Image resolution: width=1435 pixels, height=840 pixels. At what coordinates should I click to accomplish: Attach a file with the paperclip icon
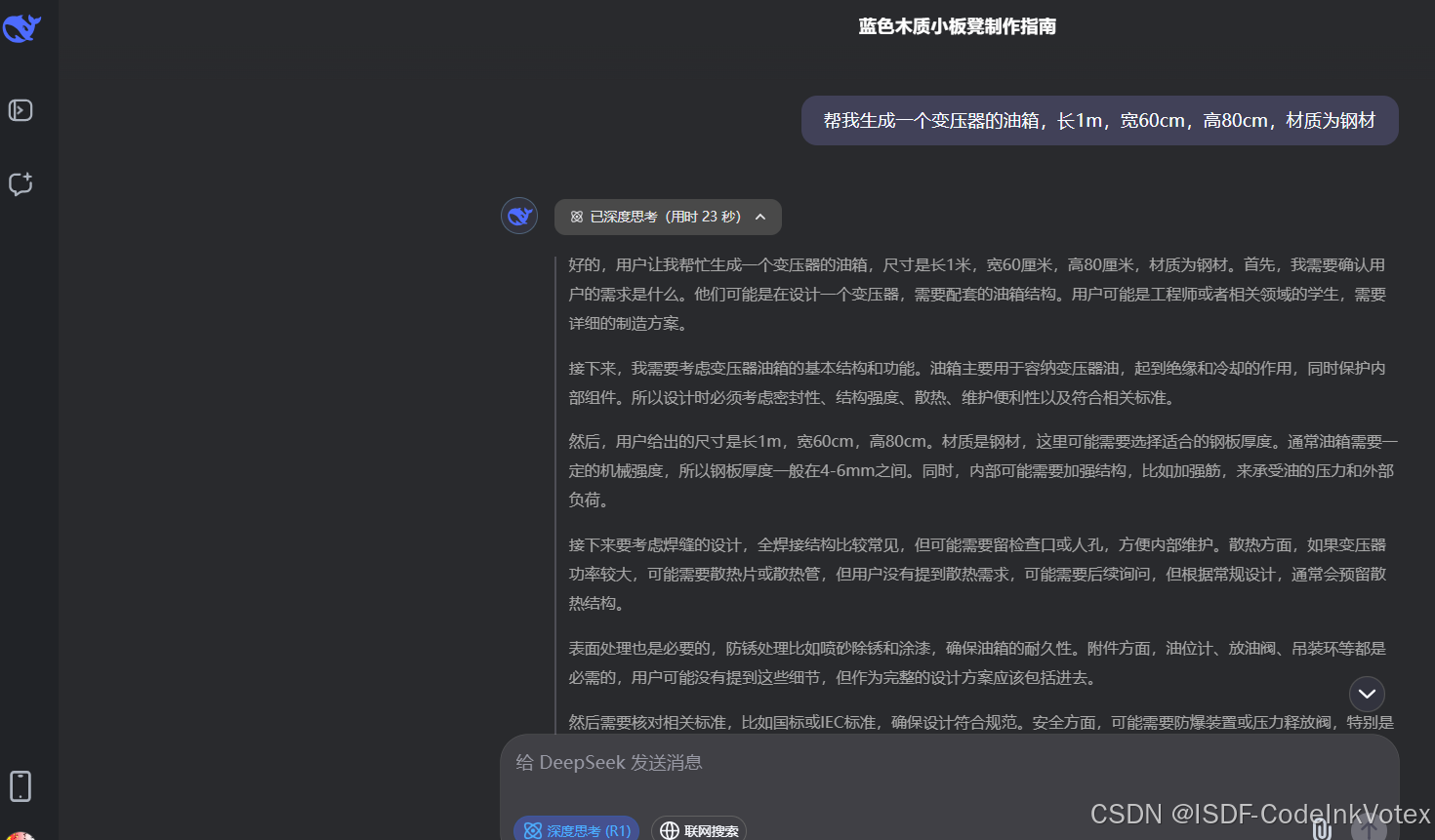coord(1322,828)
